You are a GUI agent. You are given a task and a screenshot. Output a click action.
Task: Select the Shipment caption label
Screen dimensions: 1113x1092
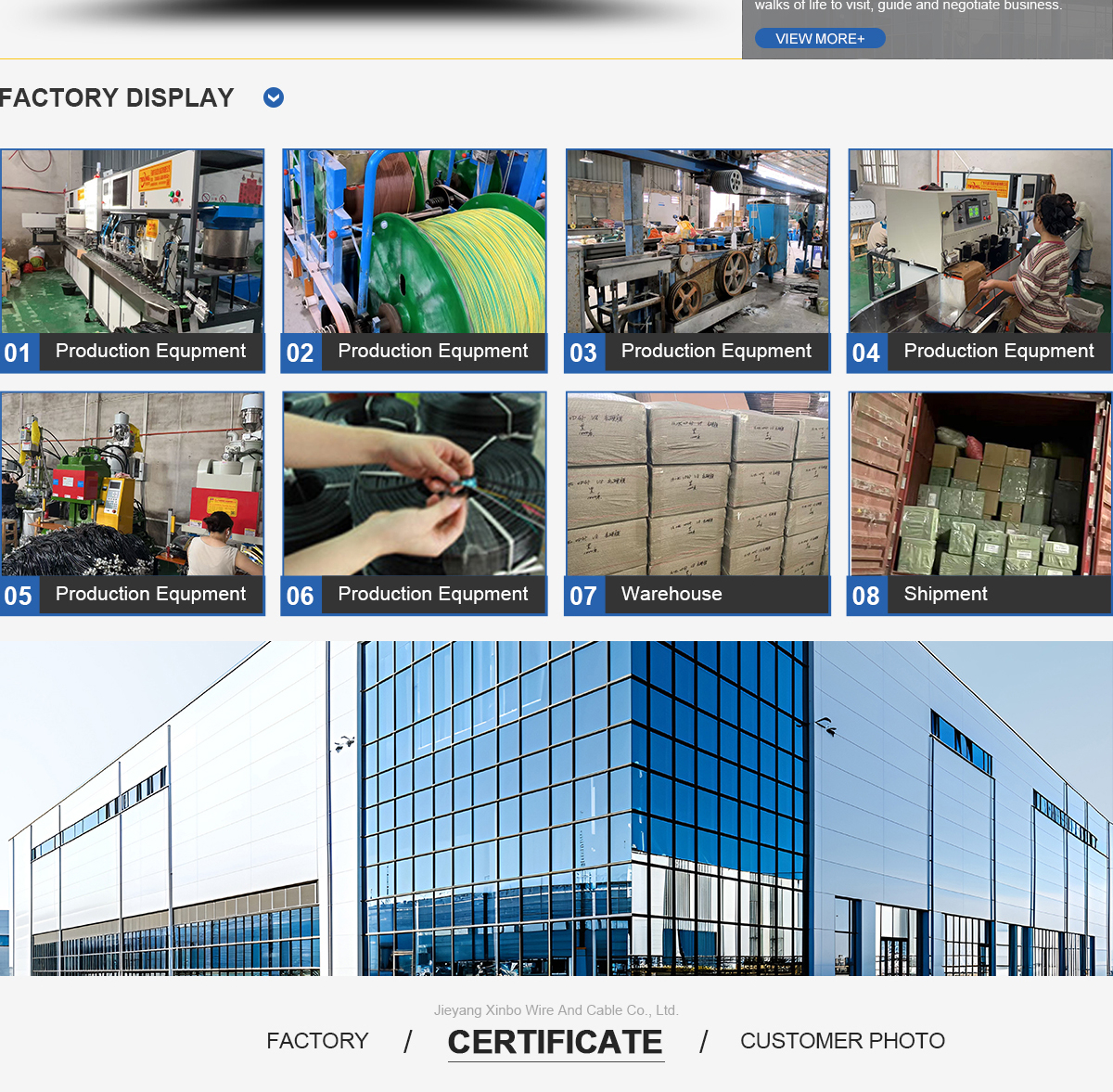pyautogui.click(x=946, y=594)
